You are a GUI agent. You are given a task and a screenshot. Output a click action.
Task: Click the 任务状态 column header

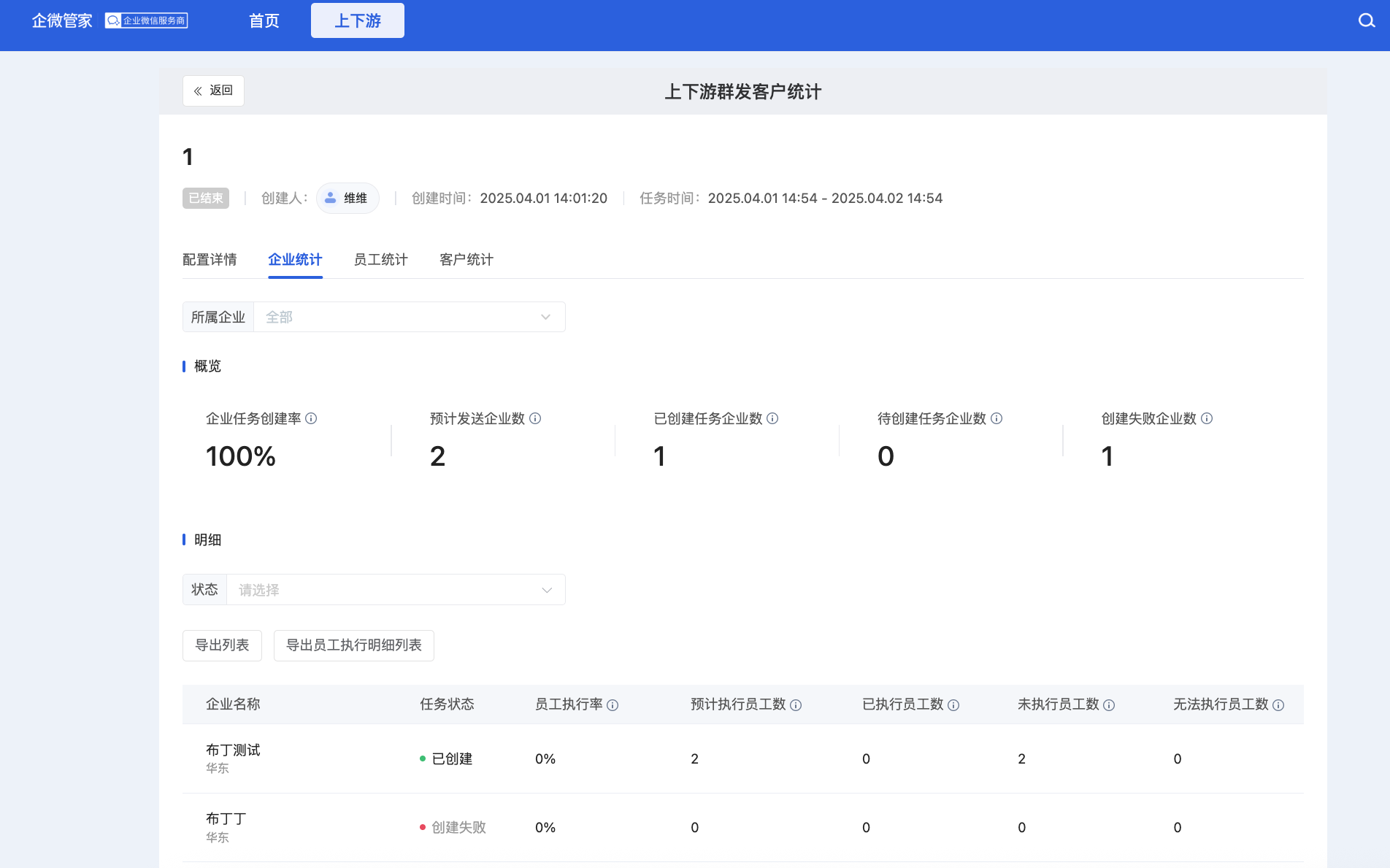pos(447,704)
